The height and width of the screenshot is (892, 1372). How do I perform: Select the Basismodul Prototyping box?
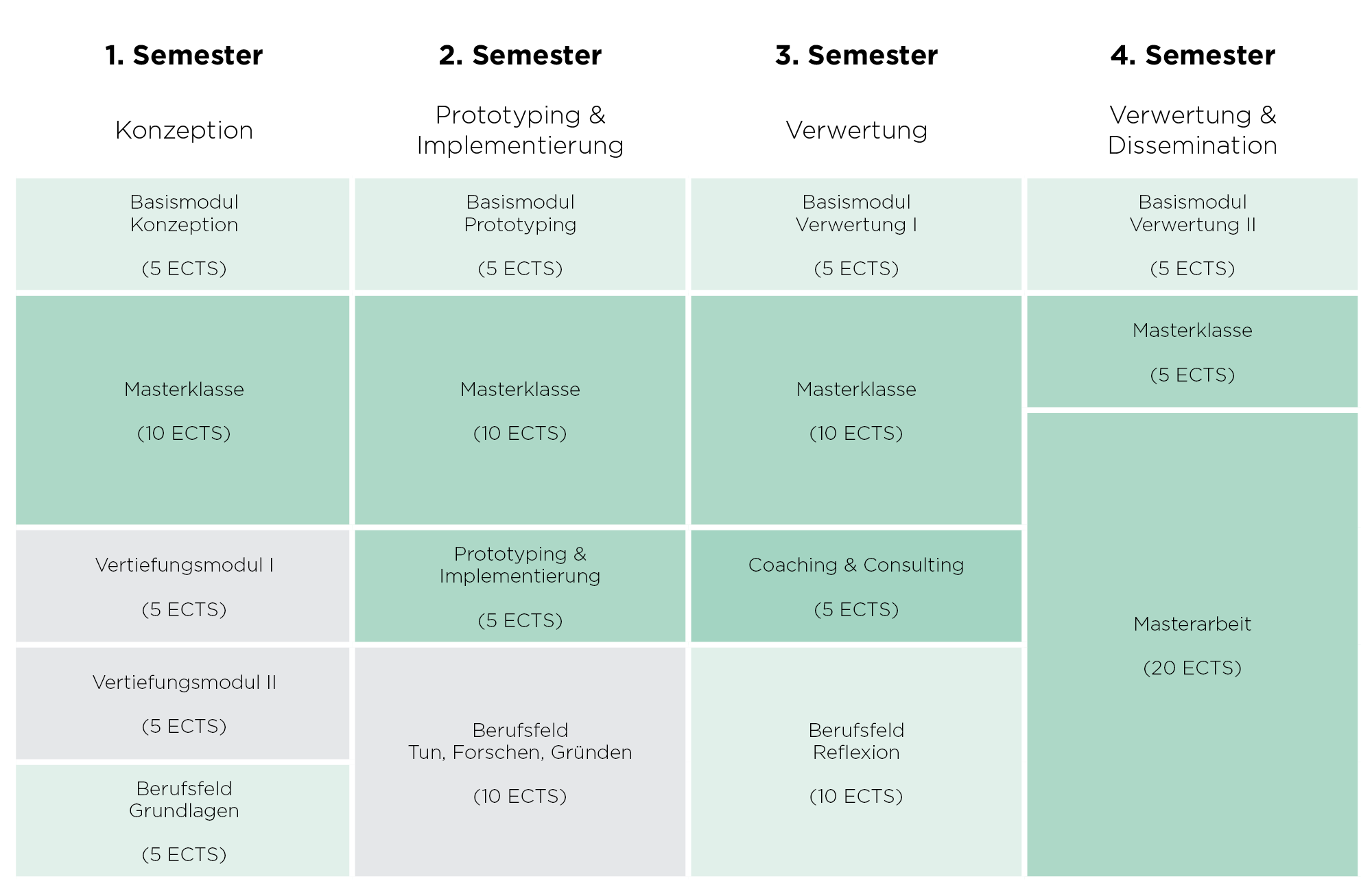[520, 234]
